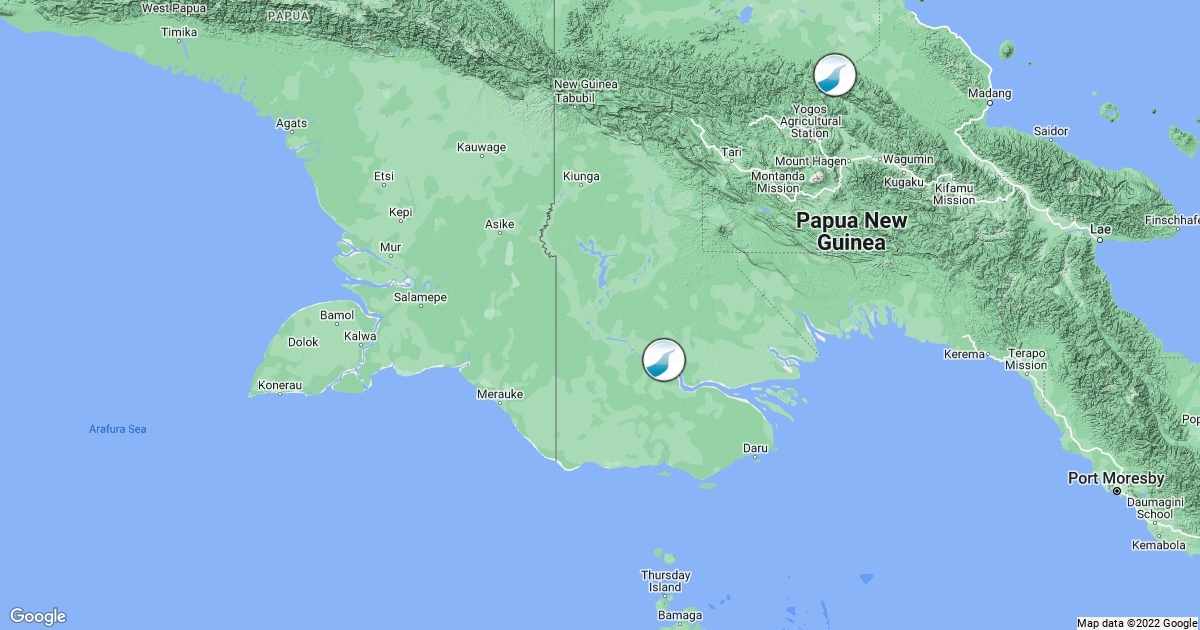Select the Agats town dot

click(292, 135)
